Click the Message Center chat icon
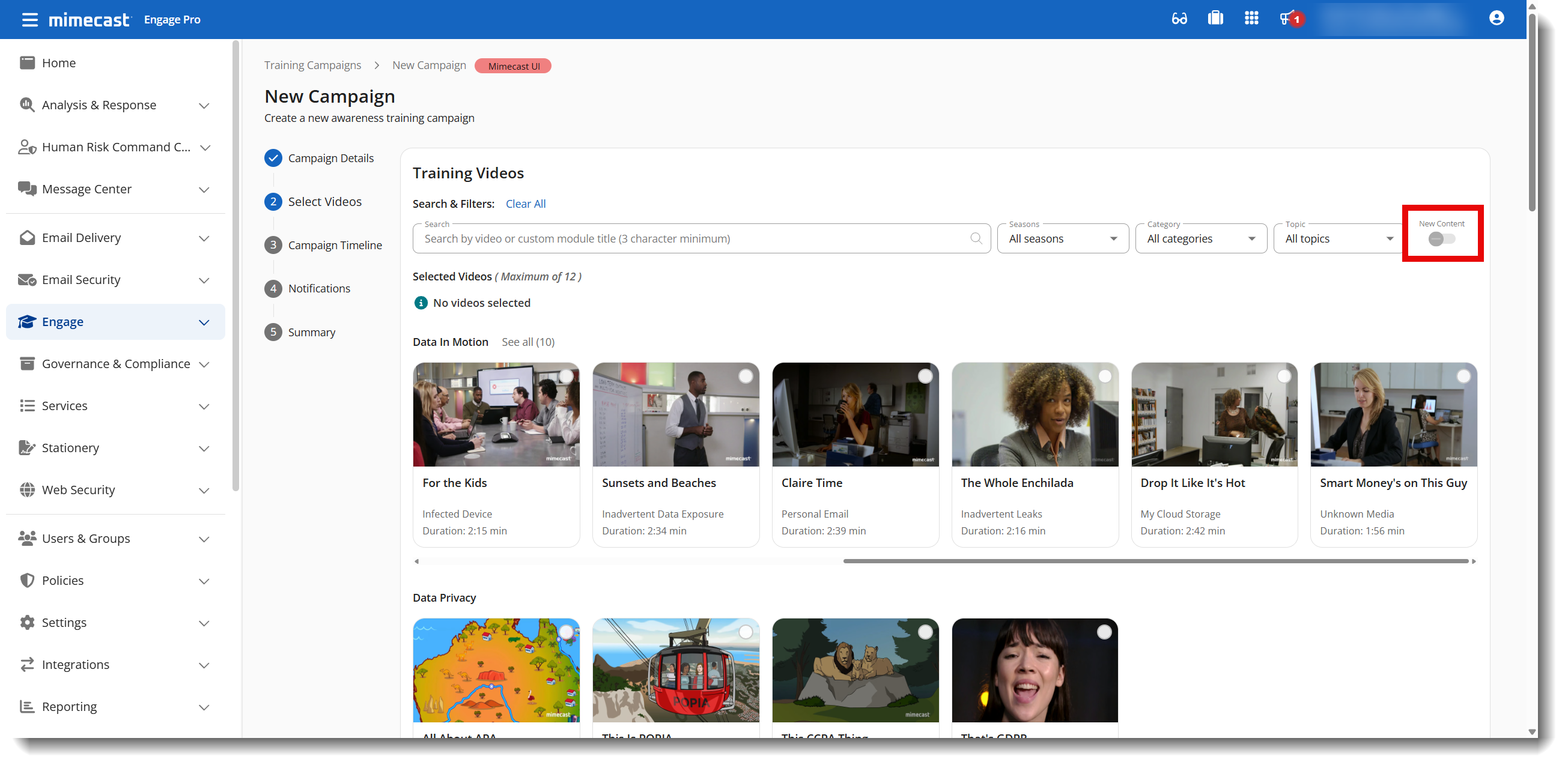 pyautogui.click(x=27, y=189)
